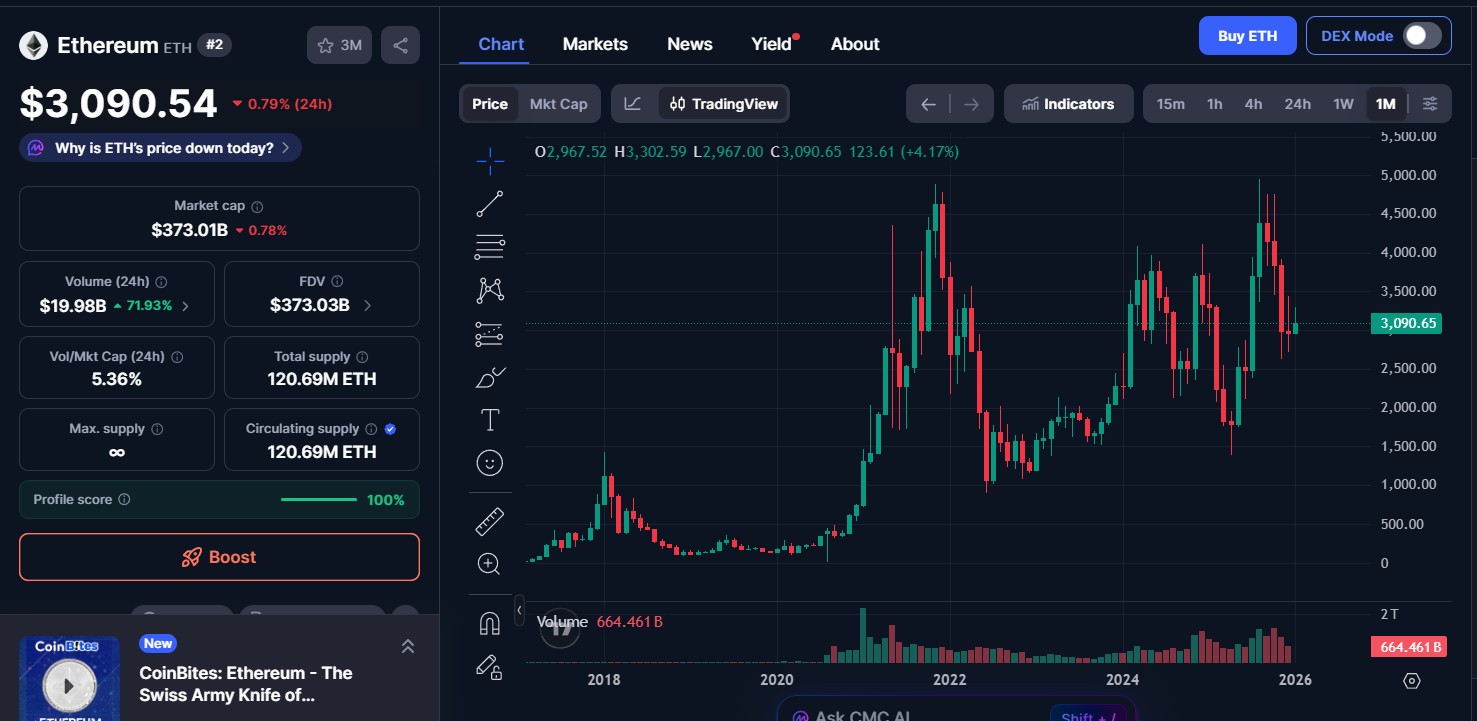Switch the chart from Price to Mkt Cap
The height and width of the screenshot is (721, 1477).
click(x=558, y=103)
